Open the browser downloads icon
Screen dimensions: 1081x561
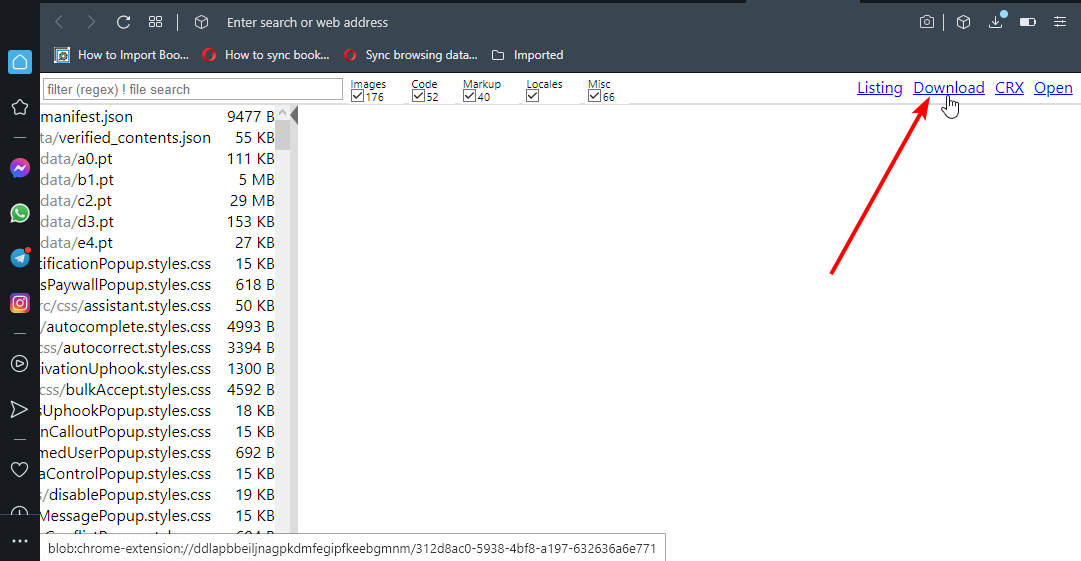(x=996, y=22)
